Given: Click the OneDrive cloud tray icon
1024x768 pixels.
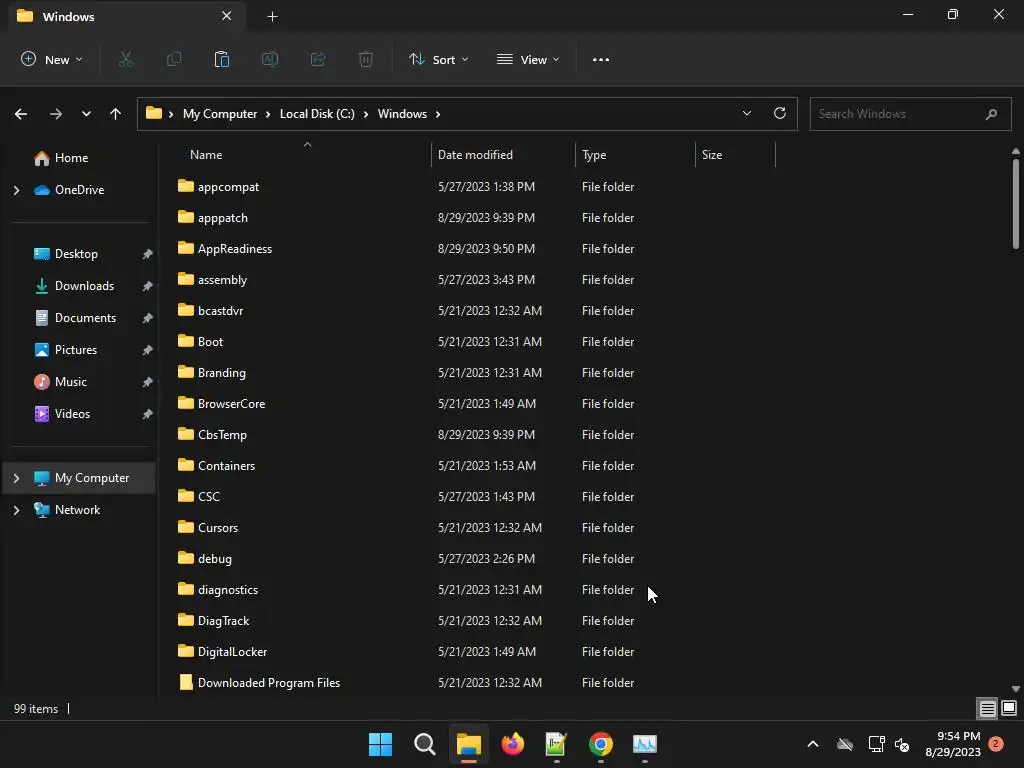Looking at the screenshot, I should [845, 744].
